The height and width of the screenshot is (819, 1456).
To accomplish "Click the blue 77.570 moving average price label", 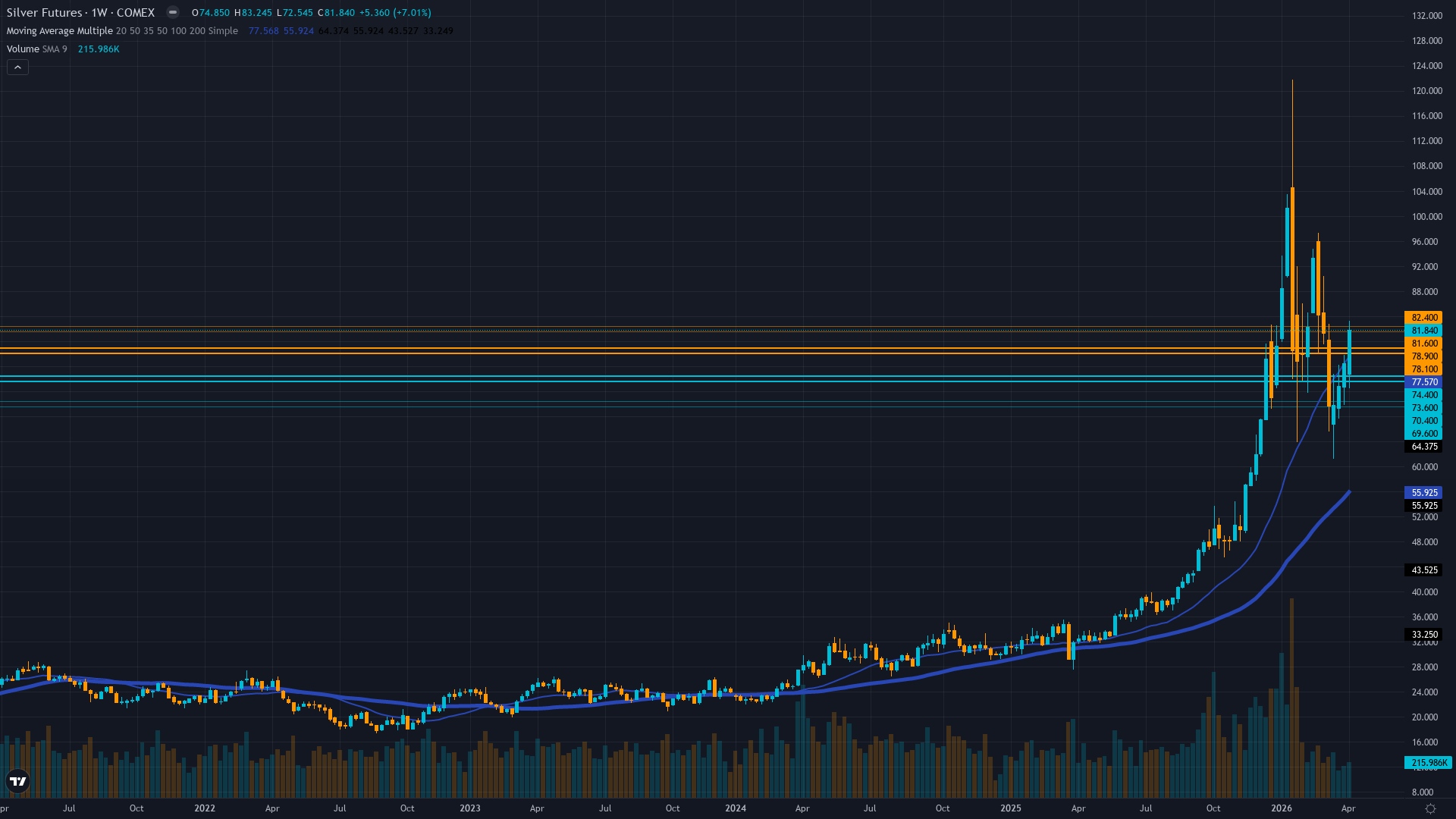I will 1424,382.
